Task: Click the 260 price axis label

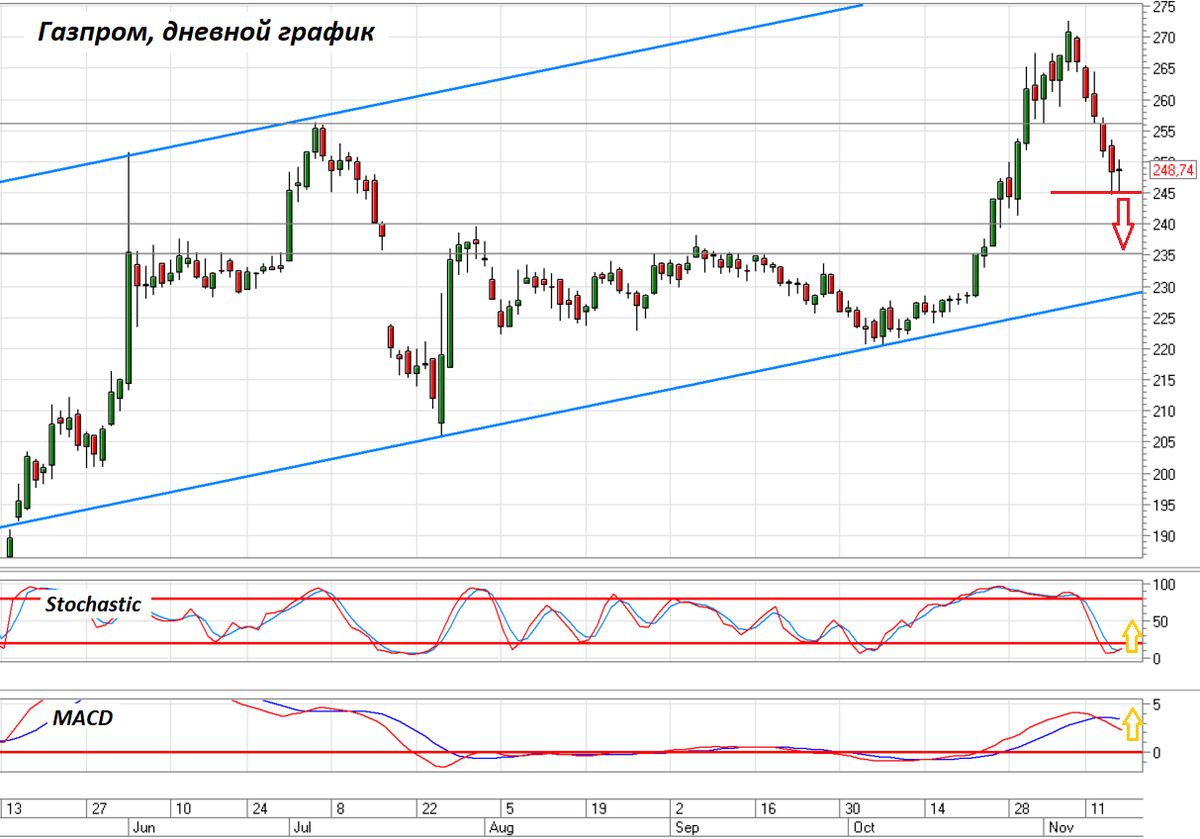Action: click(1163, 100)
